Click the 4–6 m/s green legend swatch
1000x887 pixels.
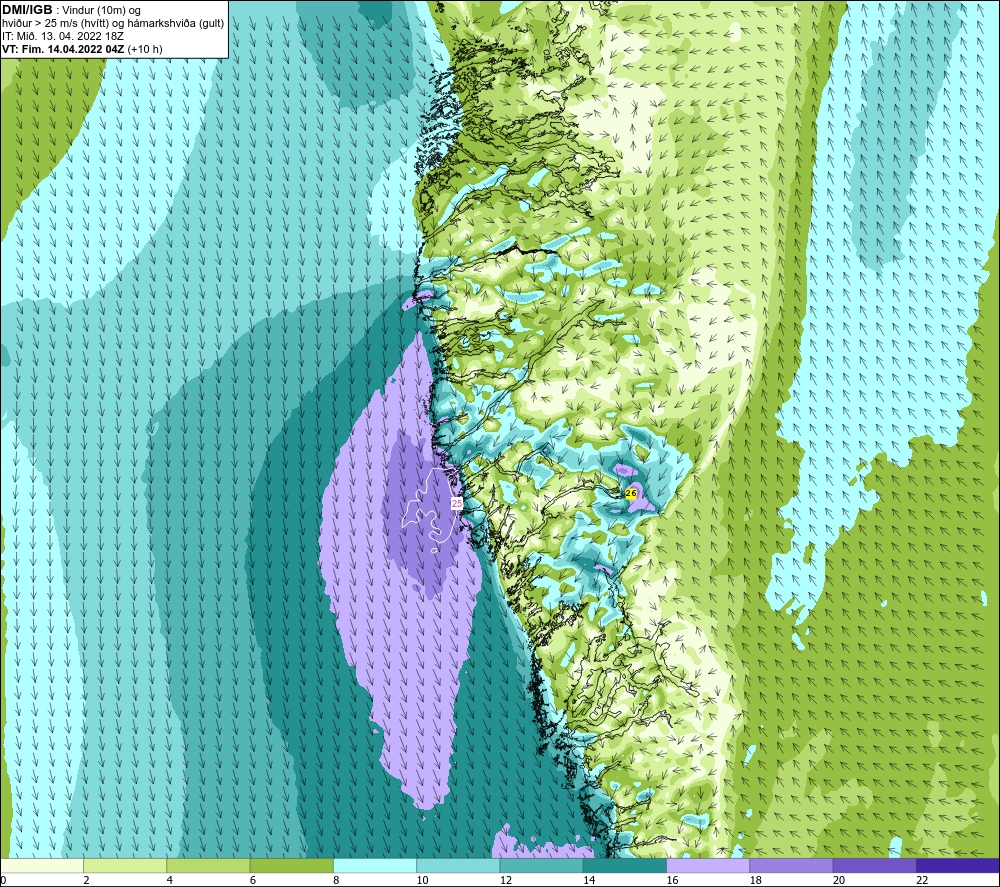click(x=209, y=865)
